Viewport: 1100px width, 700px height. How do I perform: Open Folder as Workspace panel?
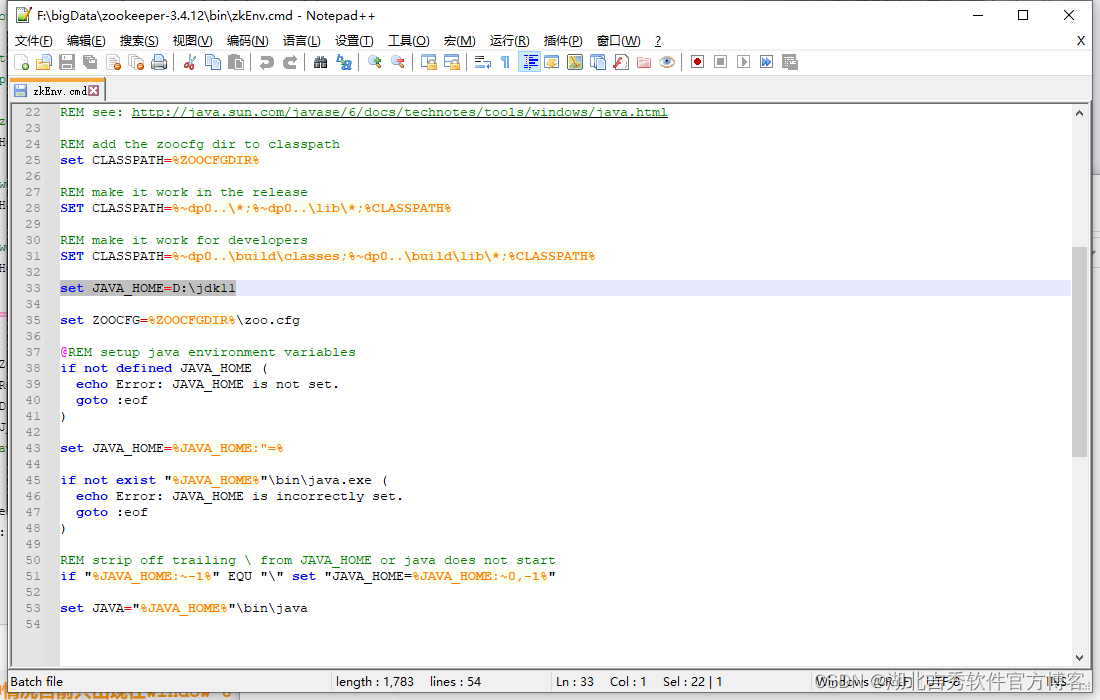click(x=643, y=62)
